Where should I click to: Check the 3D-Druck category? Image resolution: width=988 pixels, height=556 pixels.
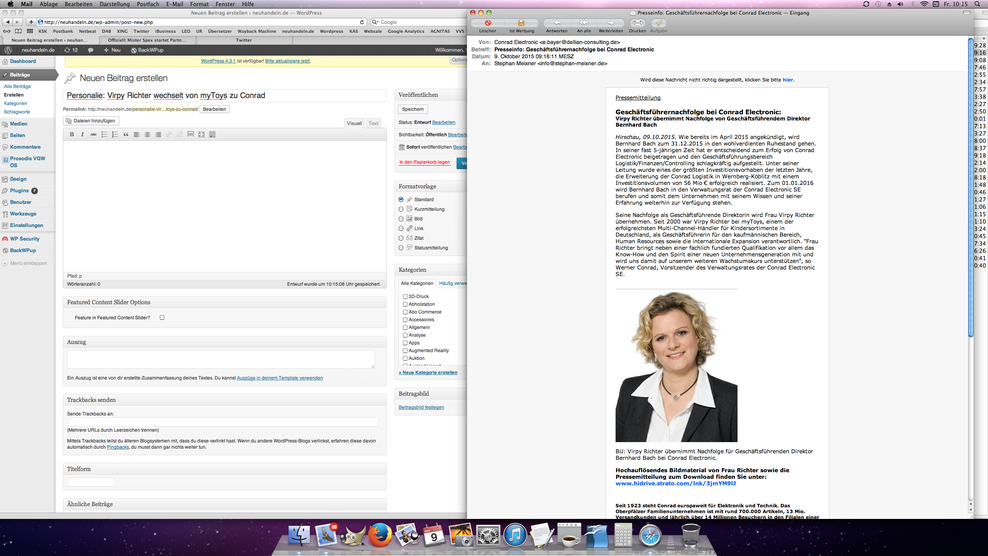(x=405, y=296)
